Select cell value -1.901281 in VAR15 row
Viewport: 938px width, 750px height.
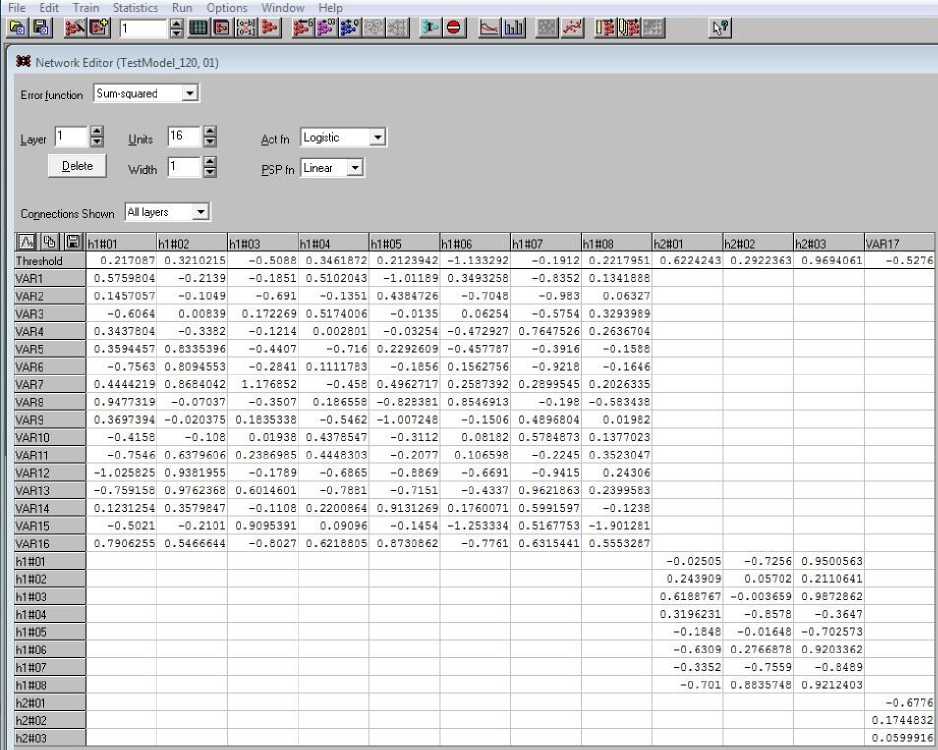point(616,526)
